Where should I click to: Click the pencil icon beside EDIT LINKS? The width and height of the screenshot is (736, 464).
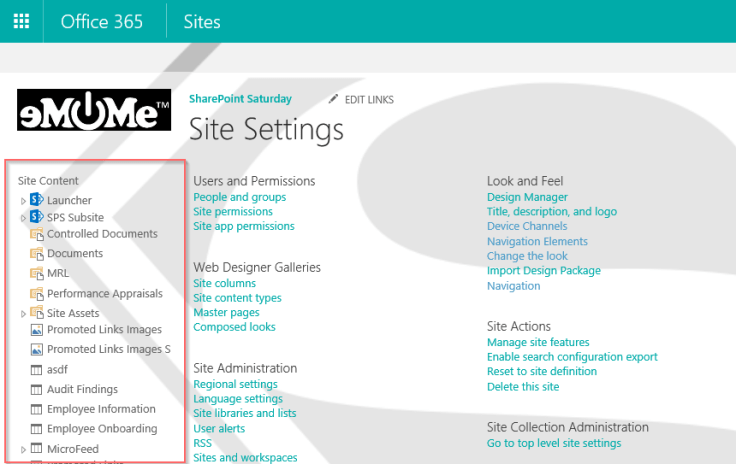point(333,99)
